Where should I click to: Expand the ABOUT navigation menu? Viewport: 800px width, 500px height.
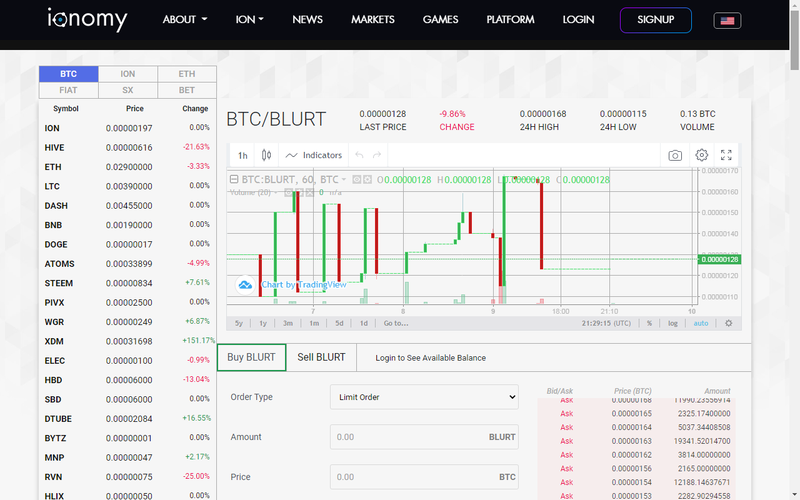pos(185,20)
